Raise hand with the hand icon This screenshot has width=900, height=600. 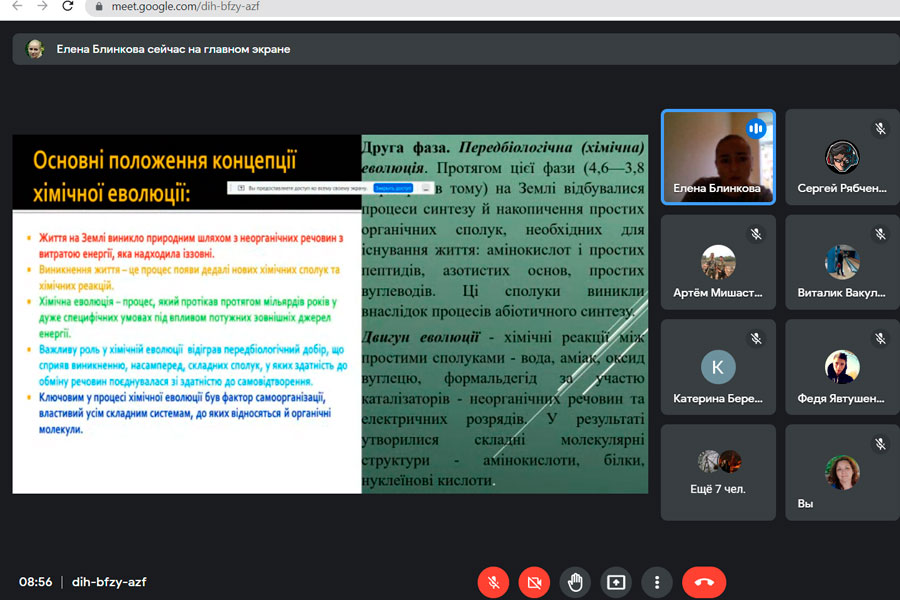pos(575,582)
